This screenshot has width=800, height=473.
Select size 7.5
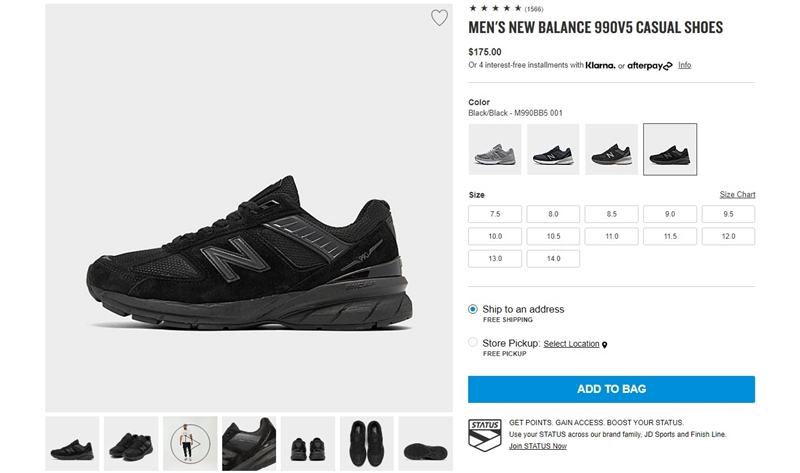point(495,214)
